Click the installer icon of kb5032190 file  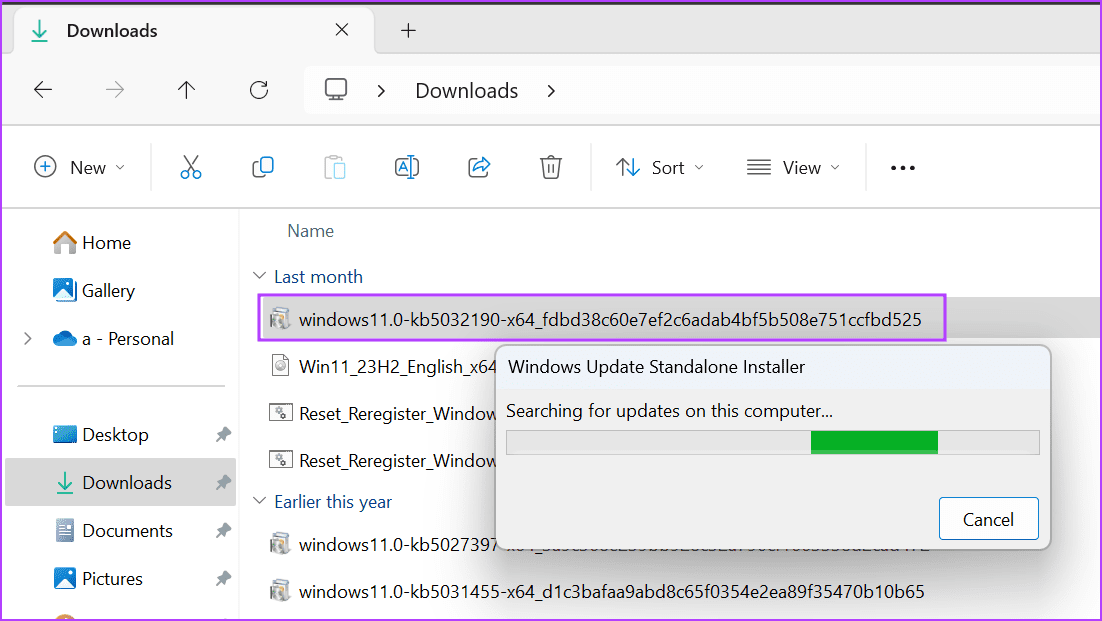coord(280,319)
